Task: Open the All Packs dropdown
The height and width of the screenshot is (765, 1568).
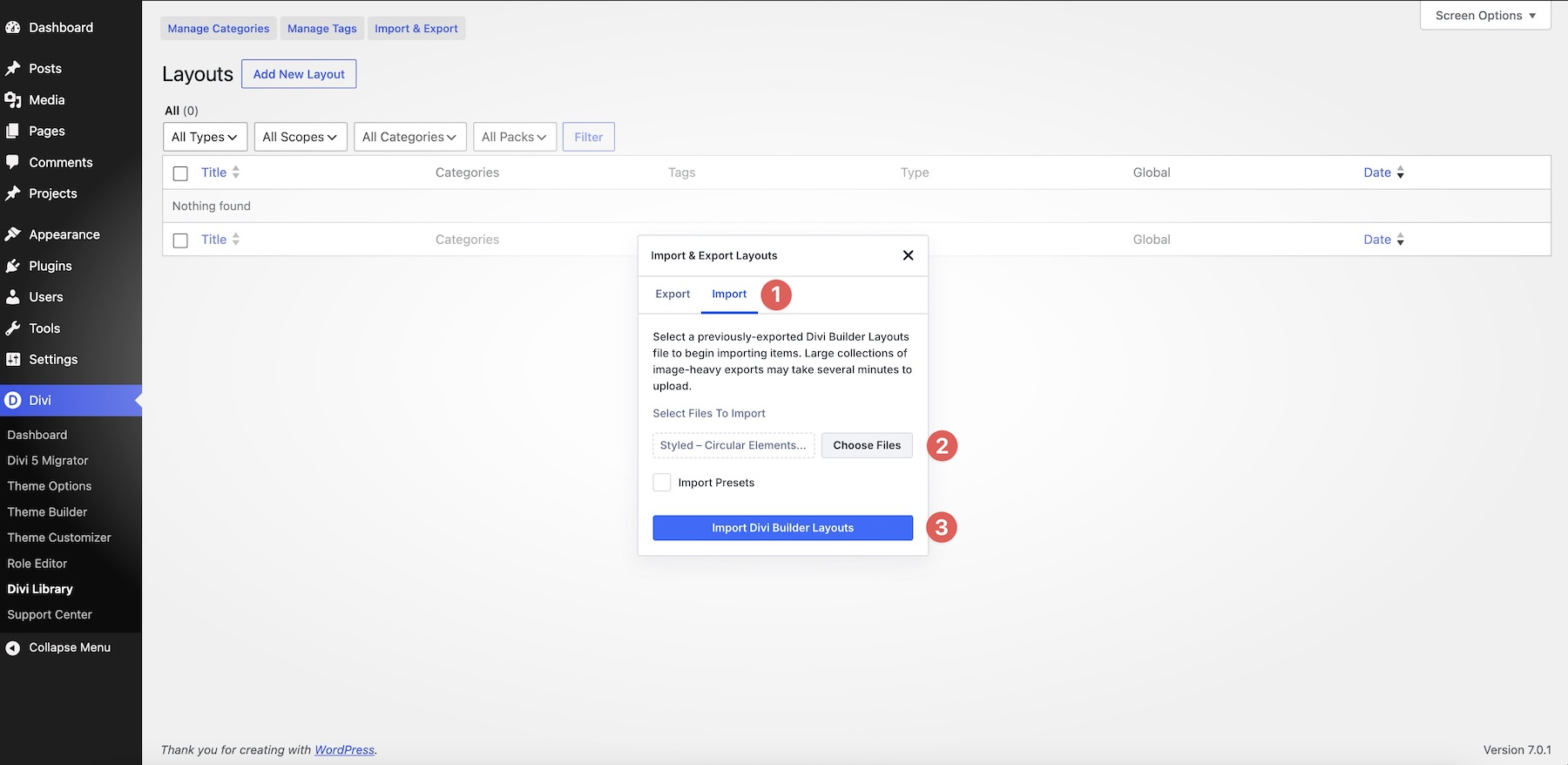Action: click(515, 137)
